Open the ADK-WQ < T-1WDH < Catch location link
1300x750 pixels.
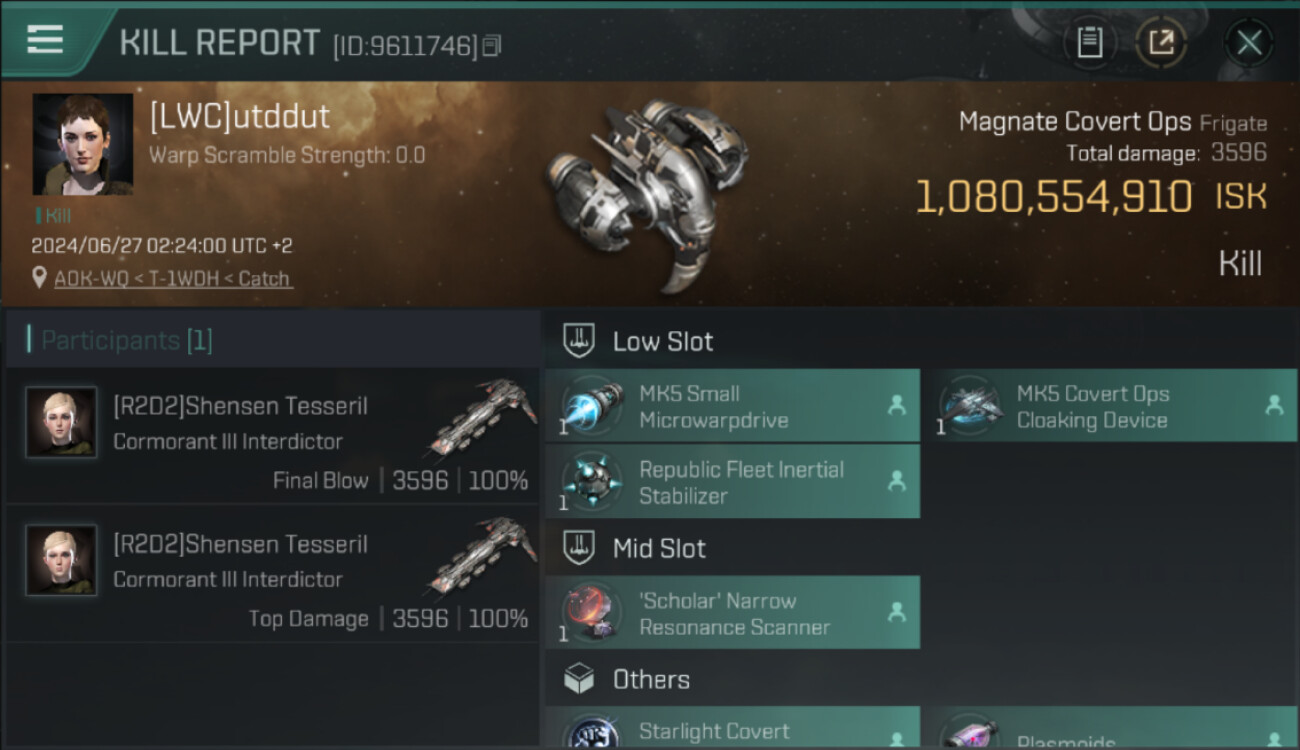click(x=173, y=279)
